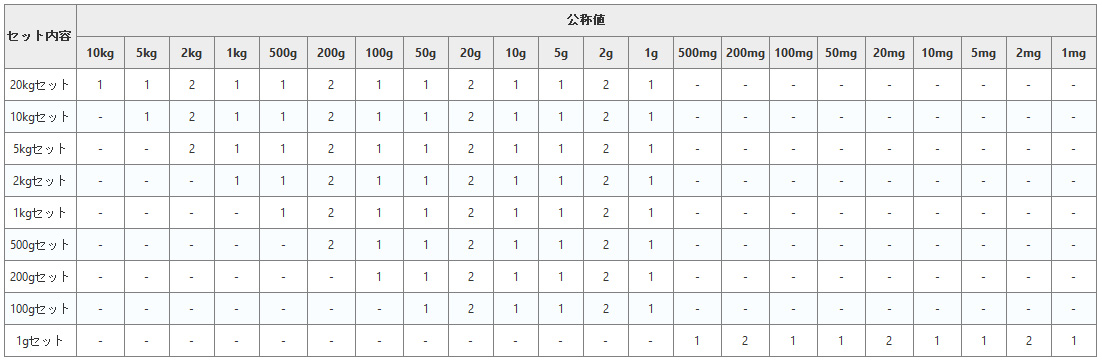
Task: Click the 1kgセット row label
Action: (x=40, y=213)
